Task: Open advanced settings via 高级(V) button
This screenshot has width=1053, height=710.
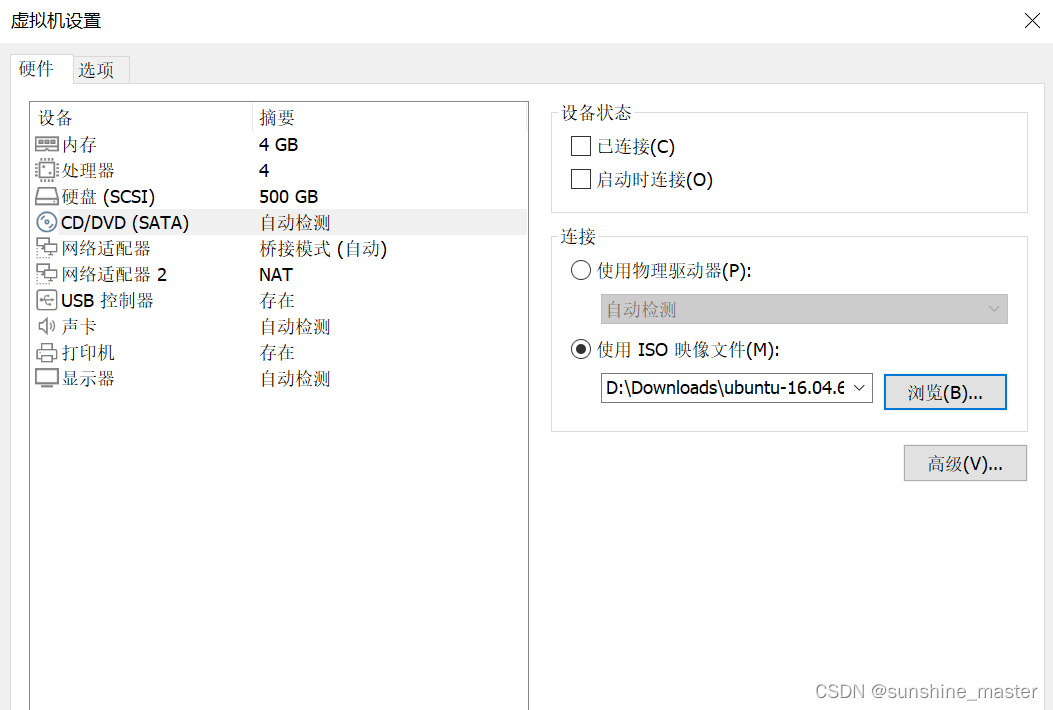Action: [964, 462]
